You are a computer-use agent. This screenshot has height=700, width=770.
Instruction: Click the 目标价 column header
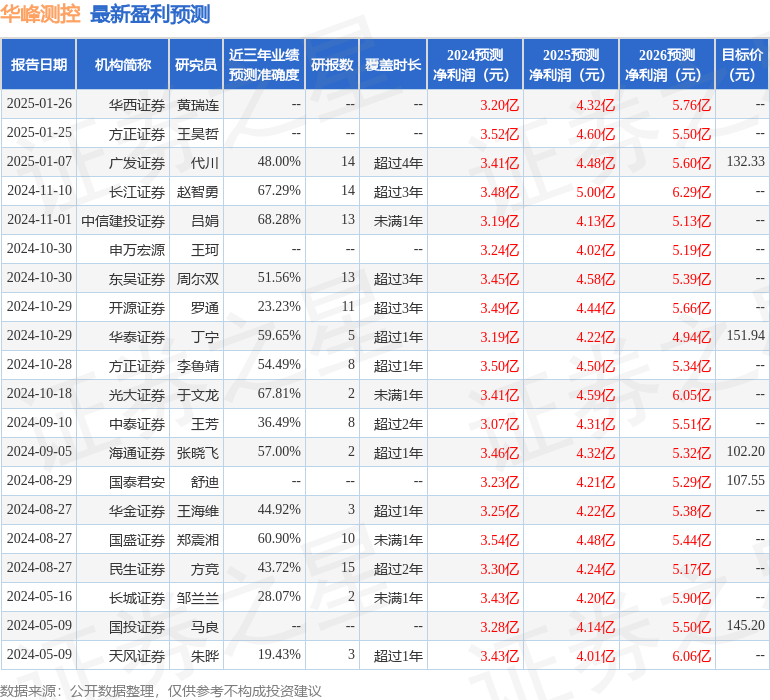point(742,65)
